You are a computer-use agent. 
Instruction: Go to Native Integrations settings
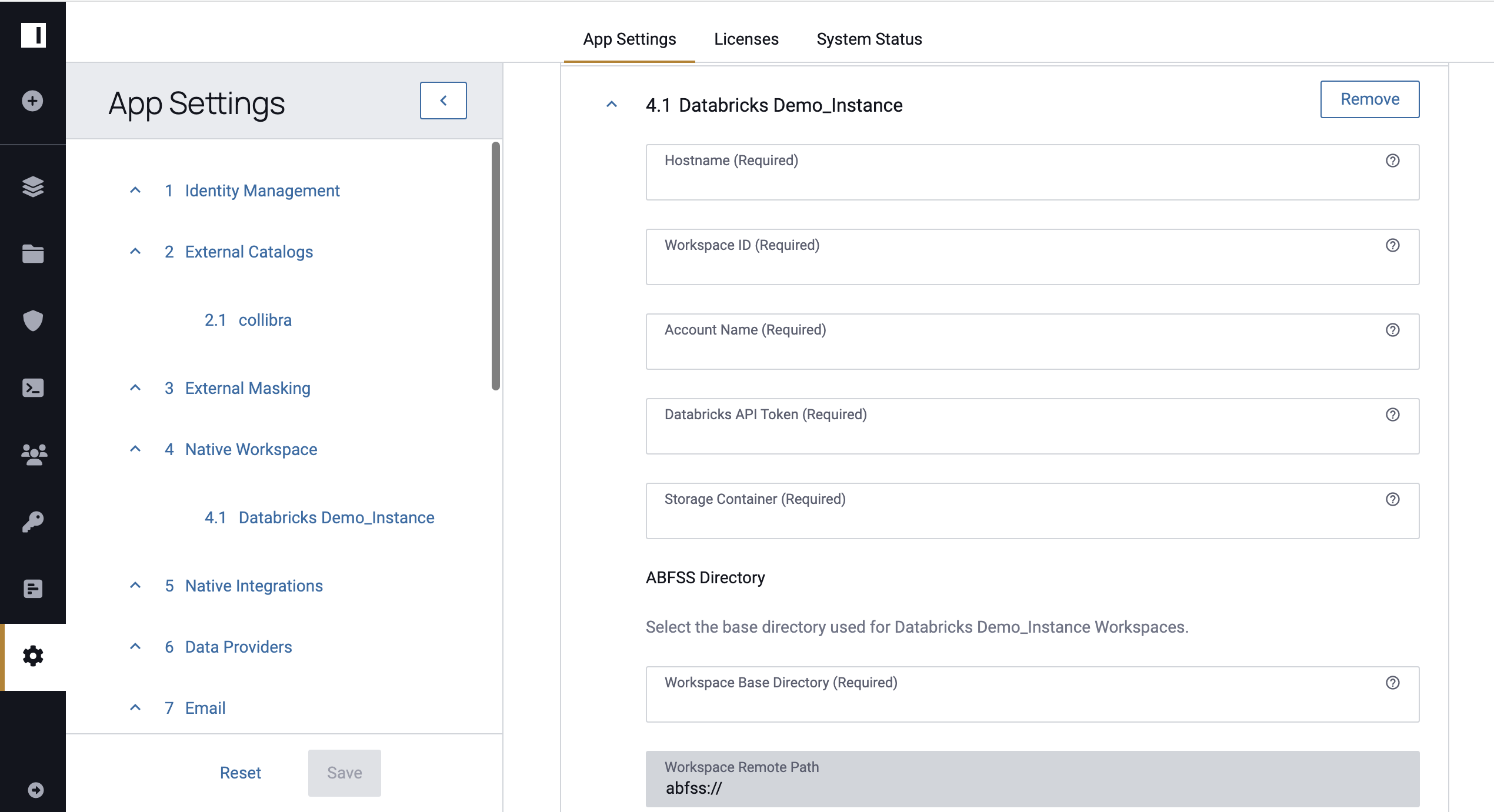tap(254, 586)
